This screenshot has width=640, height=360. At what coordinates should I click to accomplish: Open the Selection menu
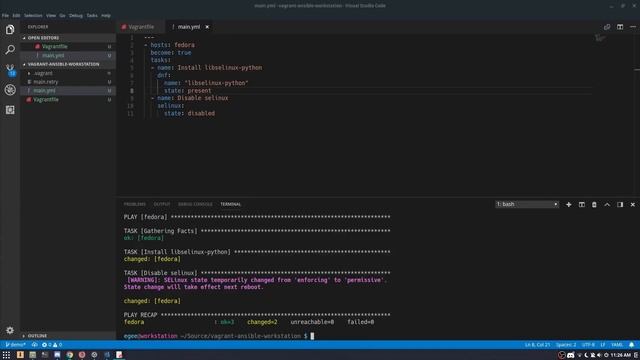tap(33, 16)
